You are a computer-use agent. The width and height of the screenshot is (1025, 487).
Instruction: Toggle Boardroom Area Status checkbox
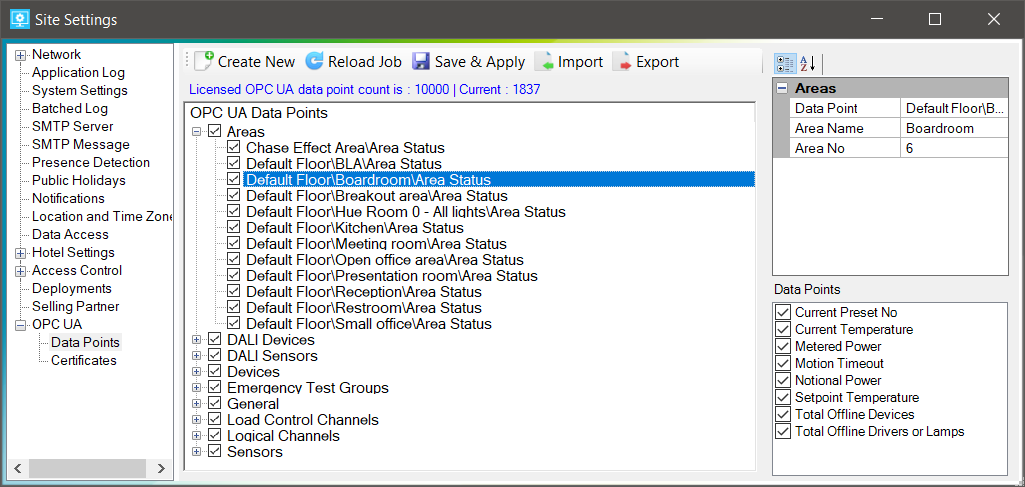234,180
